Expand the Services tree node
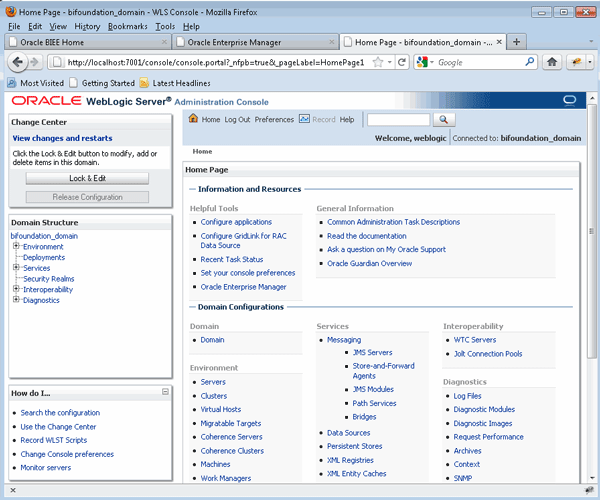The width and height of the screenshot is (600, 500). (x=16, y=268)
